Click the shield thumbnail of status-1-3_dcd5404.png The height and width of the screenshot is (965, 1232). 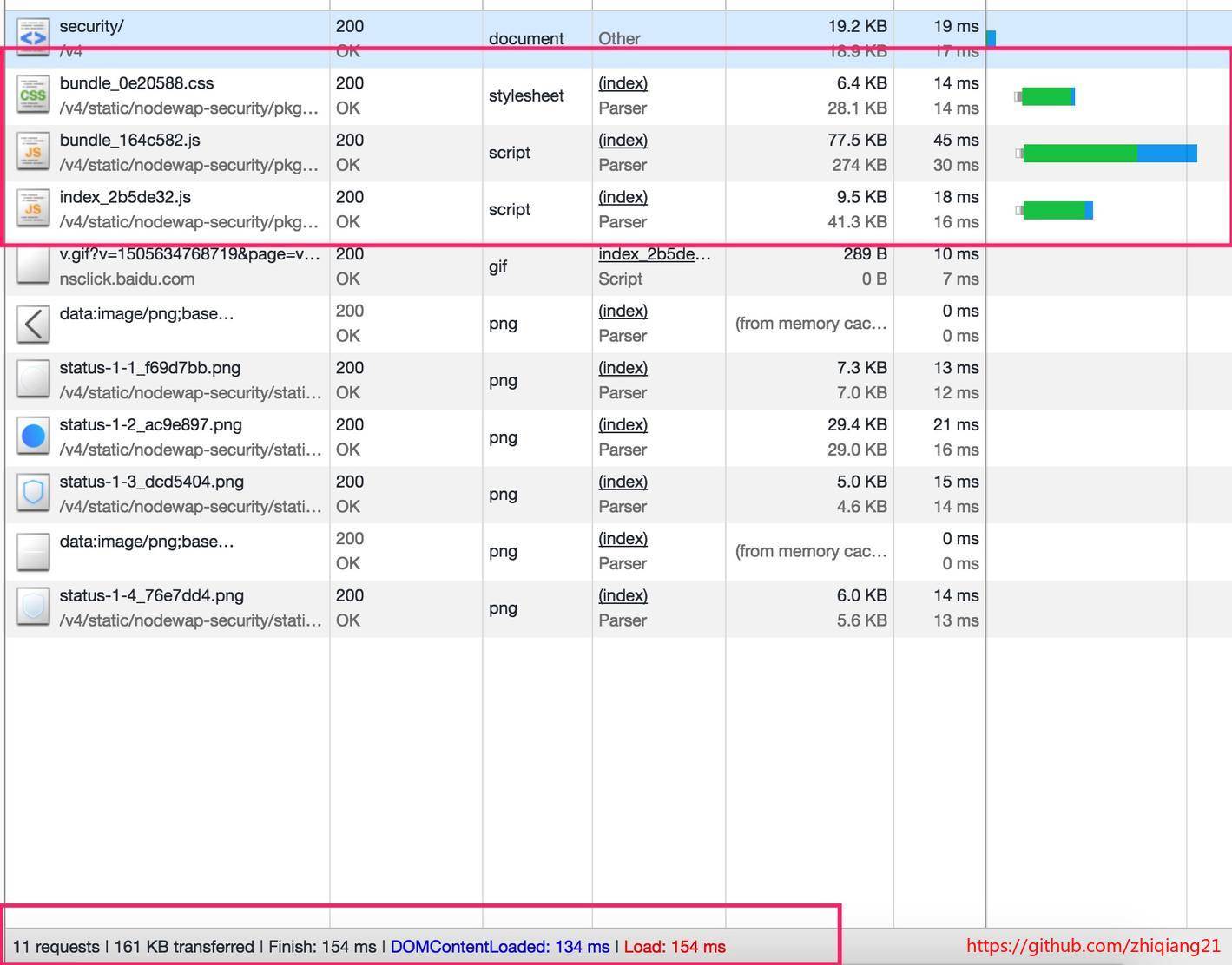click(33, 494)
